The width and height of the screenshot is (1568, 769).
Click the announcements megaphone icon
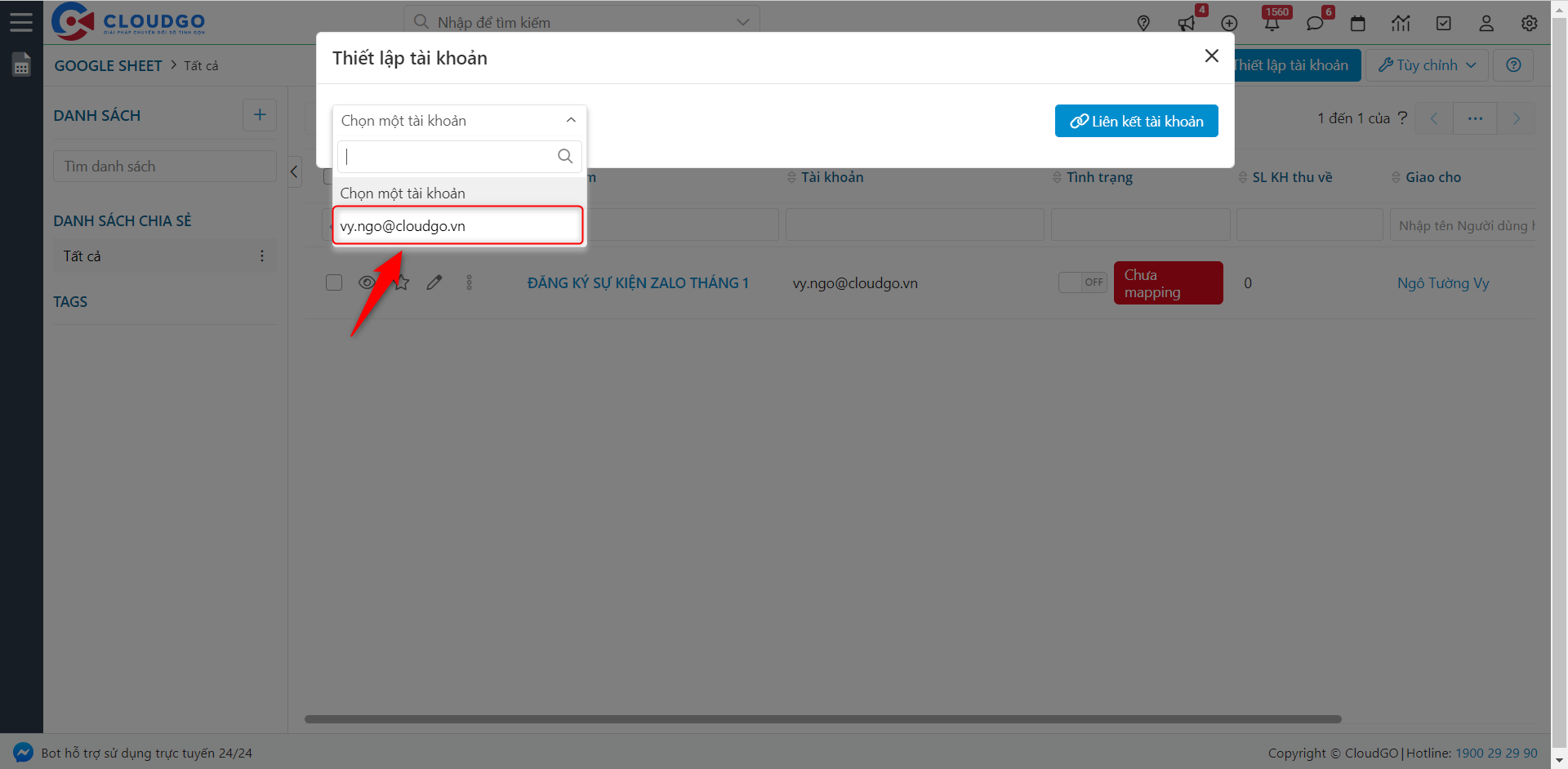click(1187, 23)
